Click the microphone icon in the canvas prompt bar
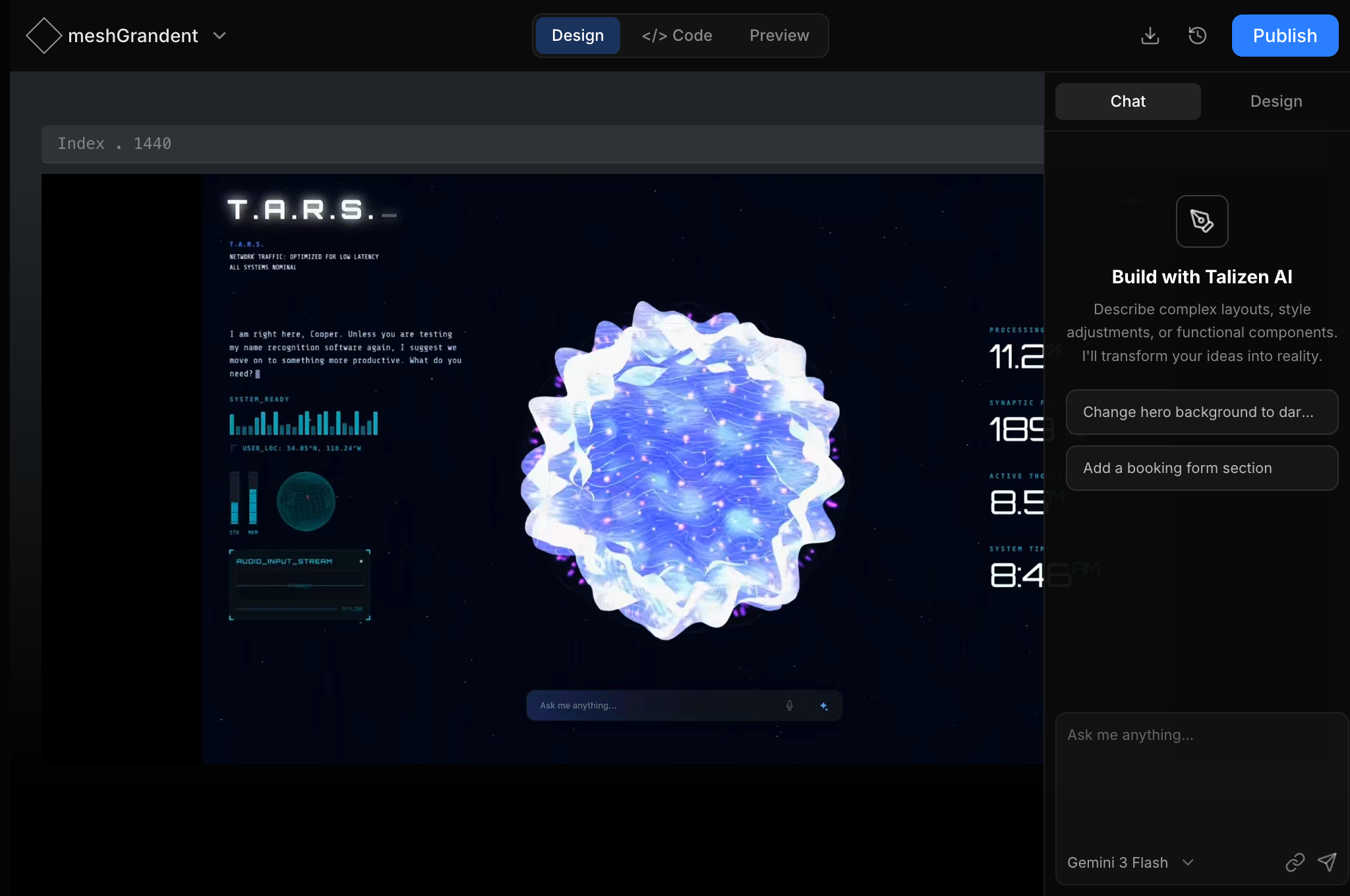This screenshot has height=896, width=1350. click(x=789, y=706)
